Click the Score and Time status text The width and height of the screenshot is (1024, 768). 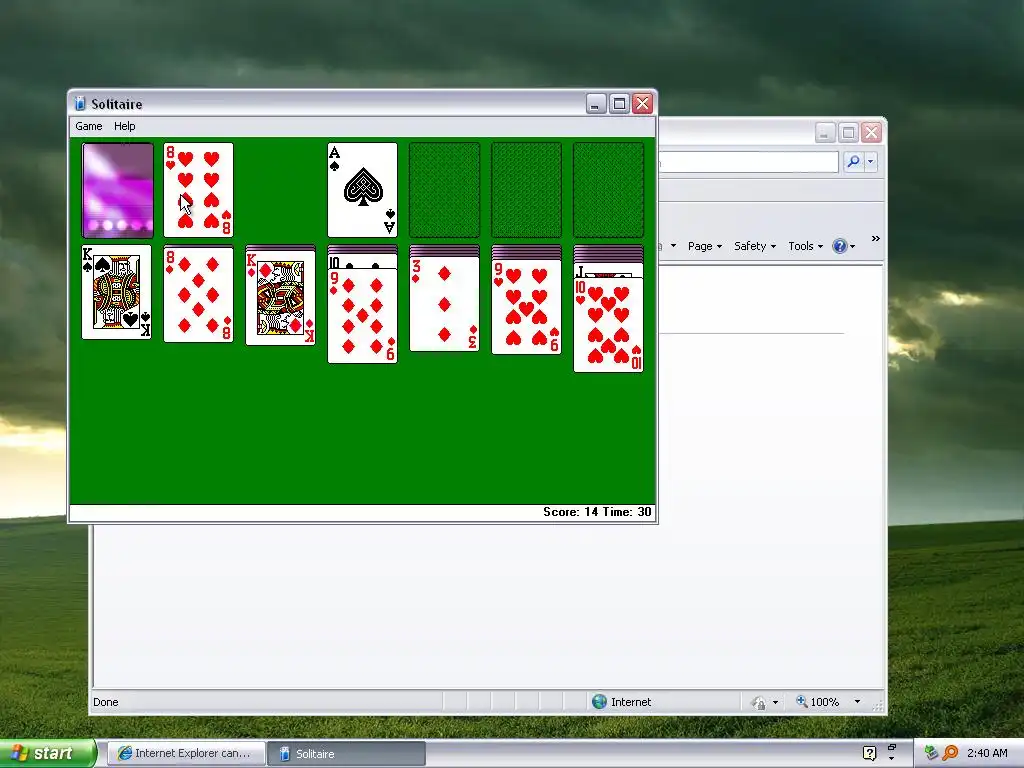click(597, 512)
